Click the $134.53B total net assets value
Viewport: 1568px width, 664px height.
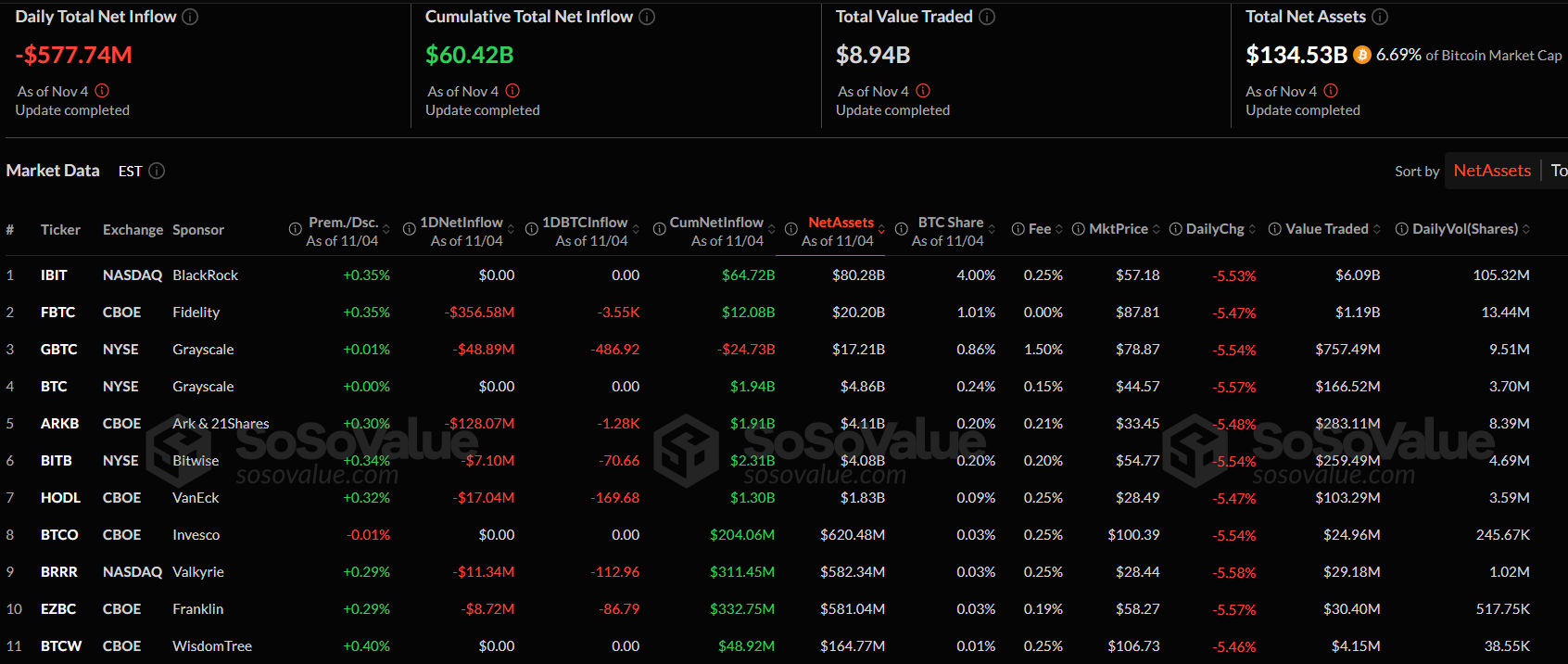(1296, 55)
